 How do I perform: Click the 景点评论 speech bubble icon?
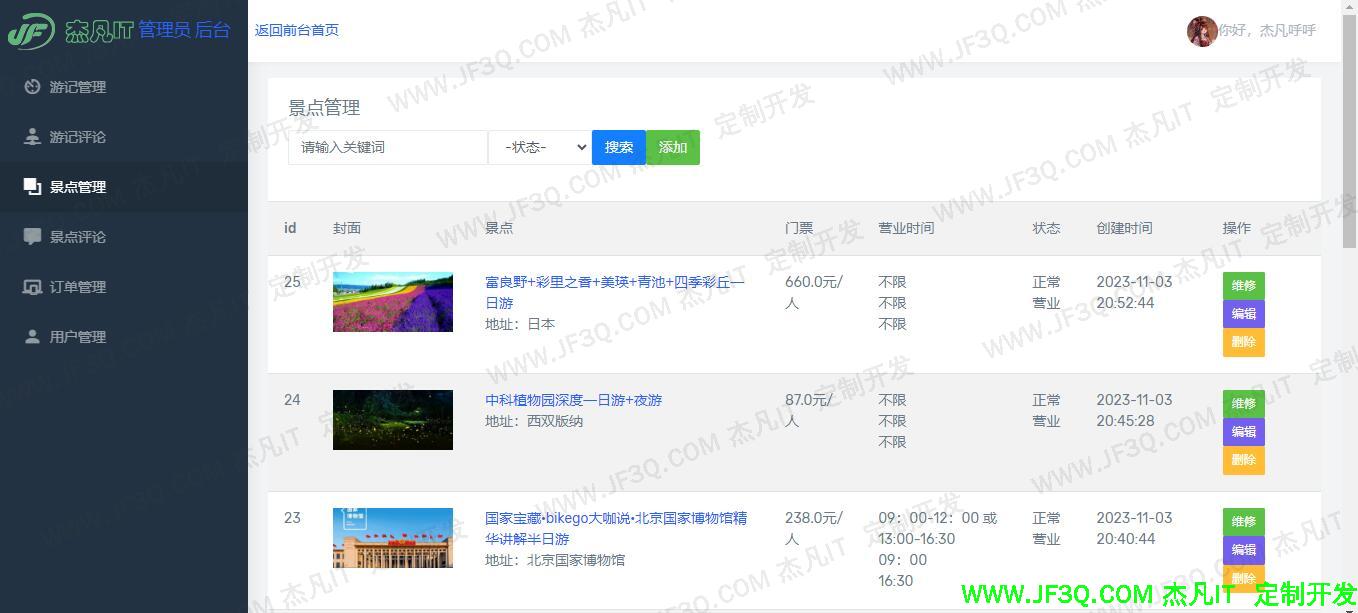click(x=32, y=237)
